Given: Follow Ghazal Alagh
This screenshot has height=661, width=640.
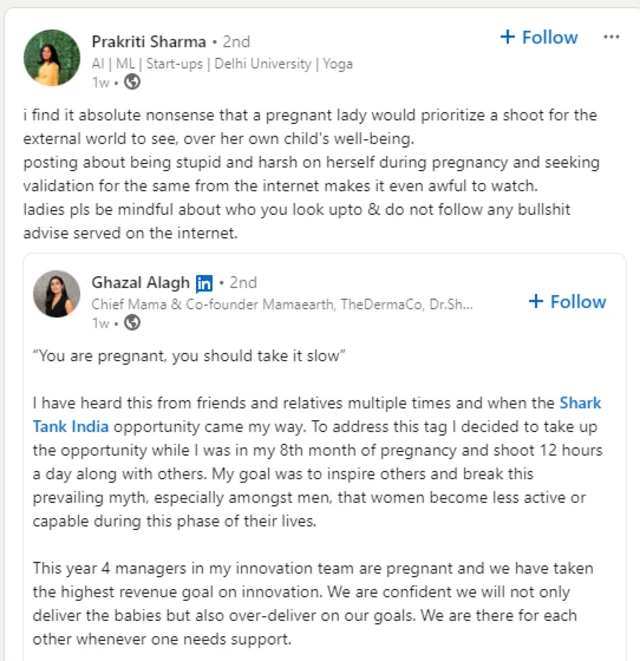Looking at the screenshot, I should point(567,301).
